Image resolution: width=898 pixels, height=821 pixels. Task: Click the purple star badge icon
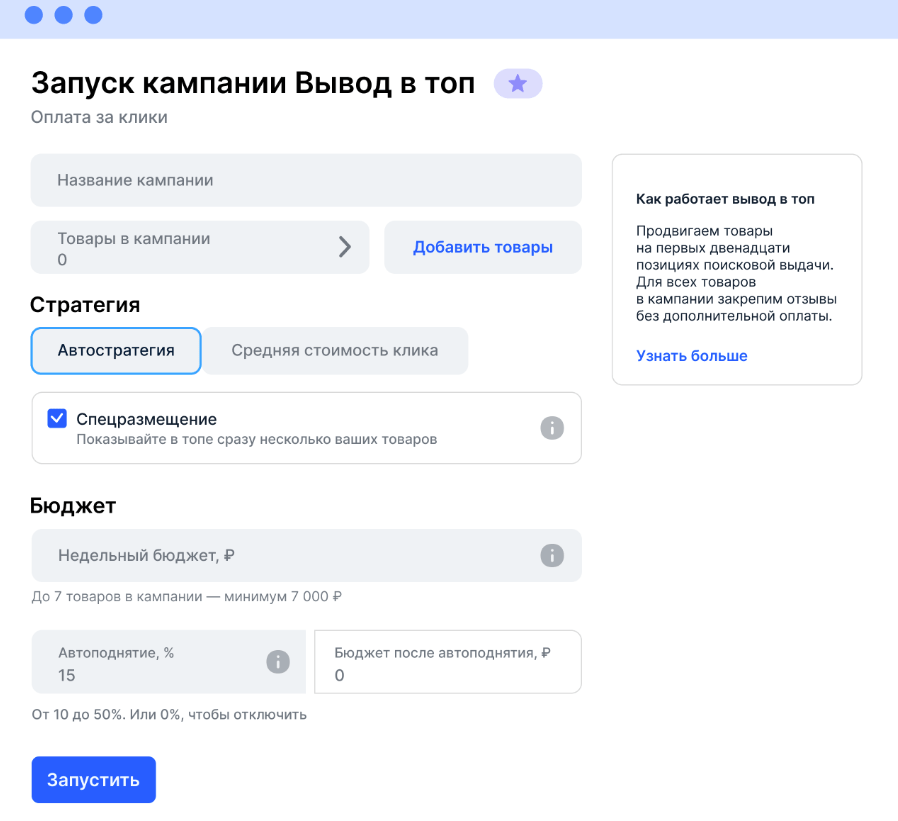pyautogui.click(x=518, y=84)
